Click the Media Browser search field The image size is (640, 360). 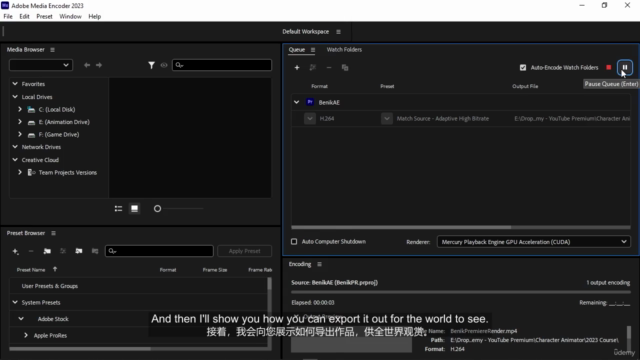222,65
